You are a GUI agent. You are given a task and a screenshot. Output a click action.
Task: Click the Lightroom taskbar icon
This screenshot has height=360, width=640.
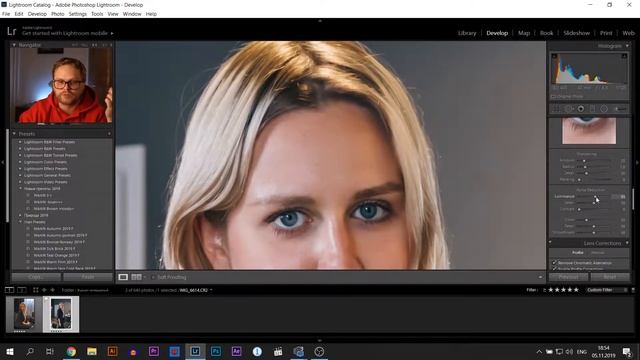(195, 351)
